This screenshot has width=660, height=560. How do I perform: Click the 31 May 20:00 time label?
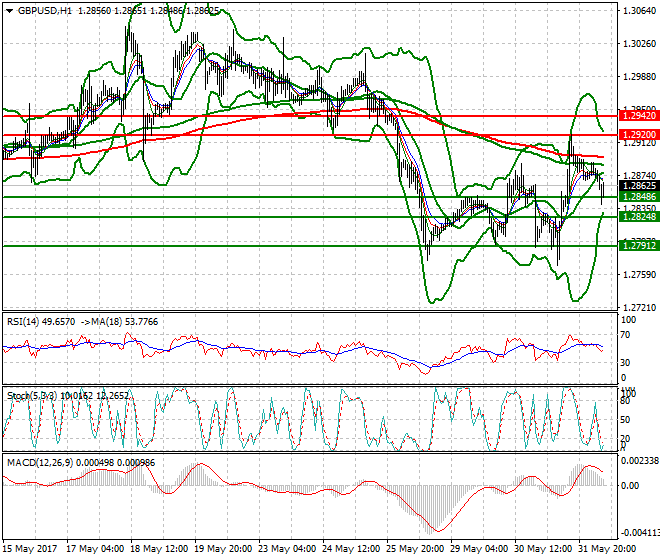pyautogui.click(x=607, y=549)
